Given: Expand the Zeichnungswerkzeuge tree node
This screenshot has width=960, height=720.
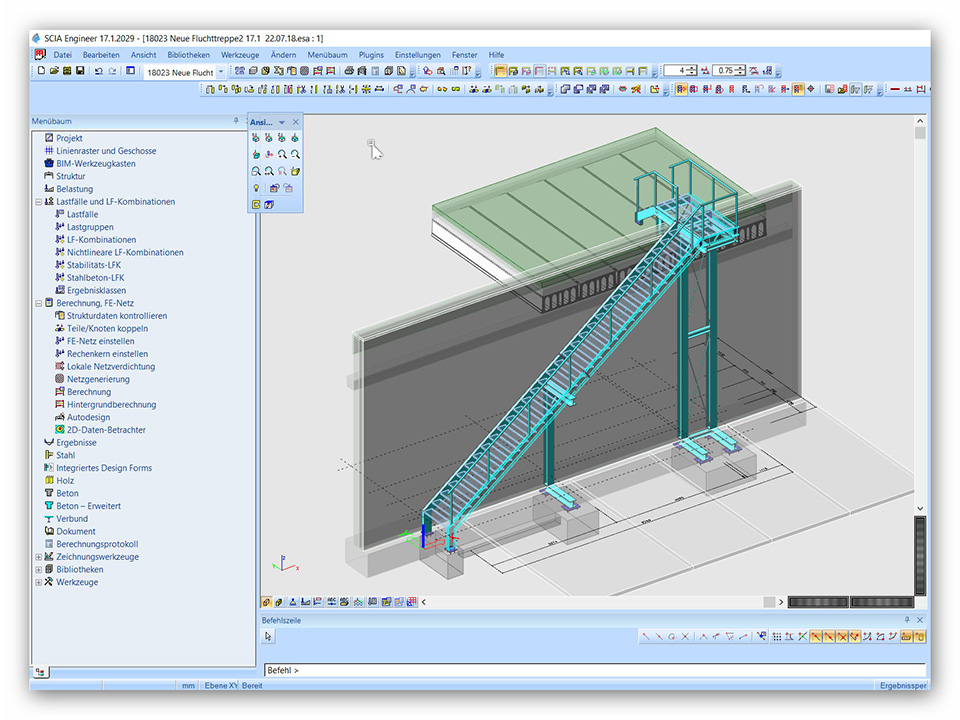Looking at the screenshot, I should pyautogui.click(x=38, y=557).
